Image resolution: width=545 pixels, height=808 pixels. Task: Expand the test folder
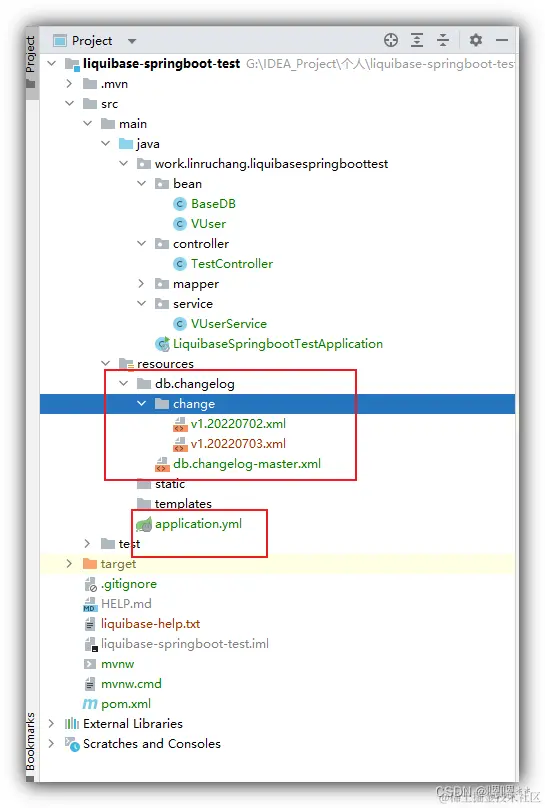coord(88,544)
